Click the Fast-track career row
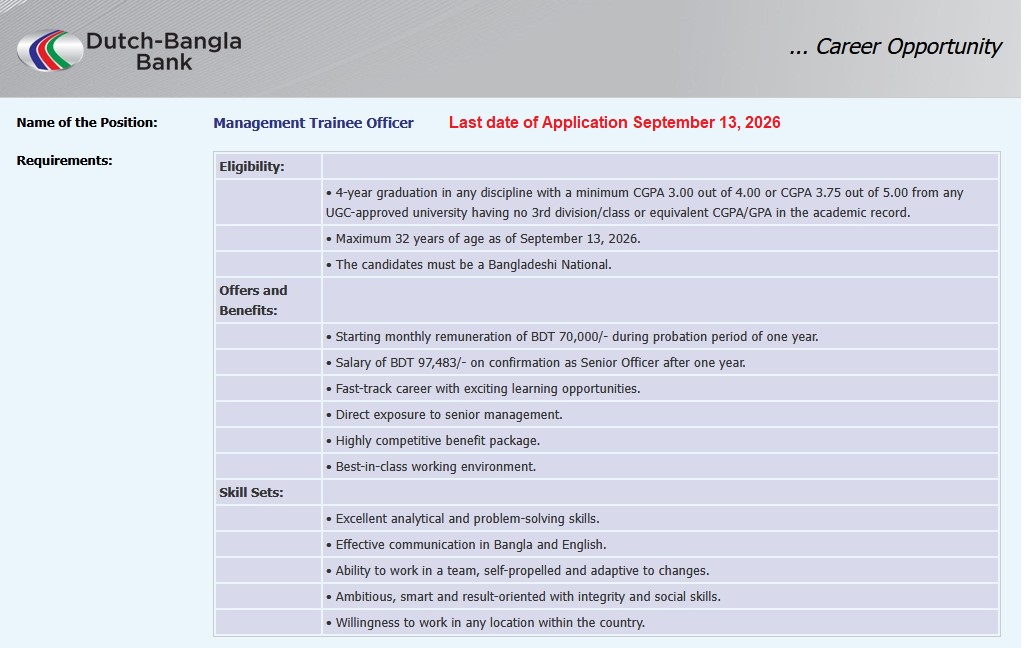The height and width of the screenshot is (648, 1029). coord(660,389)
